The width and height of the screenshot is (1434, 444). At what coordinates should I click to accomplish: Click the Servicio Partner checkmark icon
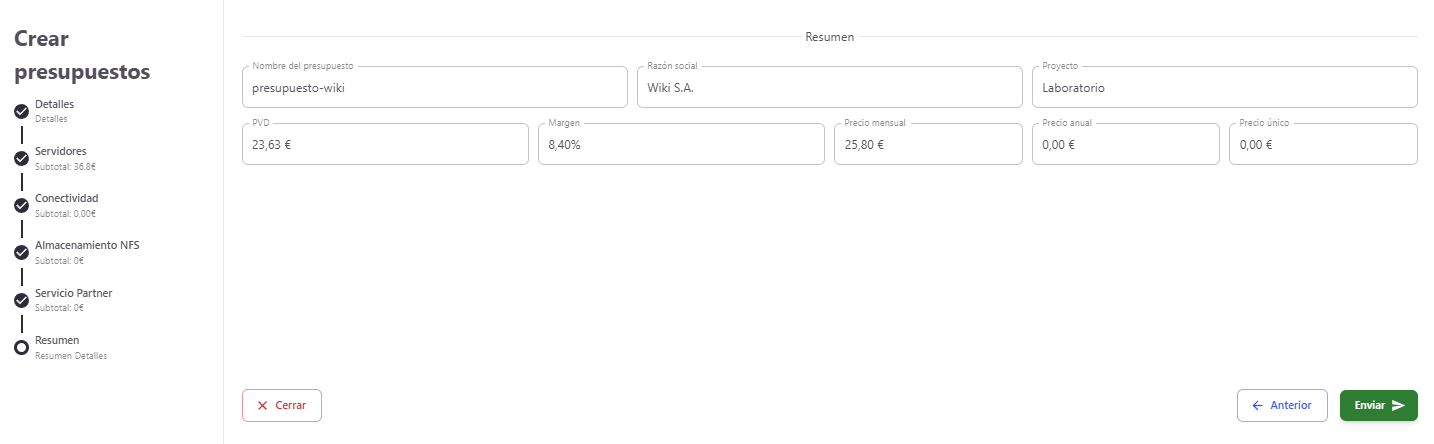pyautogui.click(x=21, y=300)
